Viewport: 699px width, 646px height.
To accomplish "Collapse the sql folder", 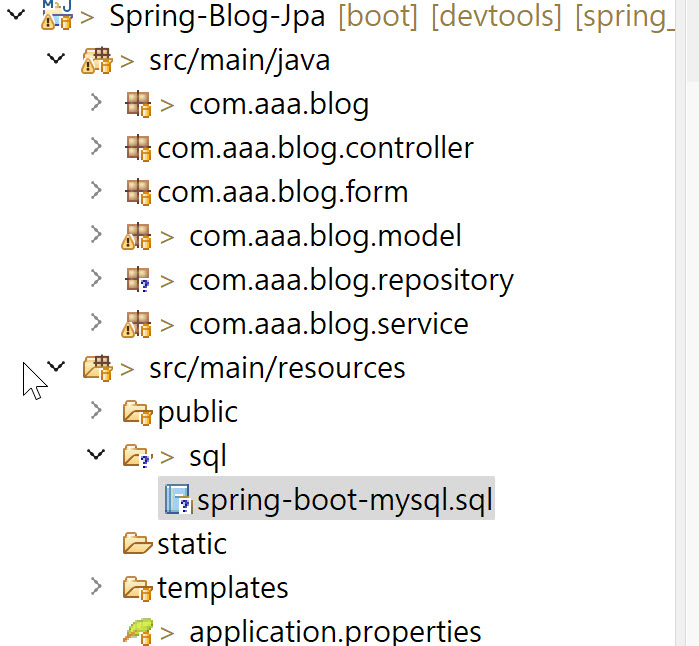I will pos(96,454).
